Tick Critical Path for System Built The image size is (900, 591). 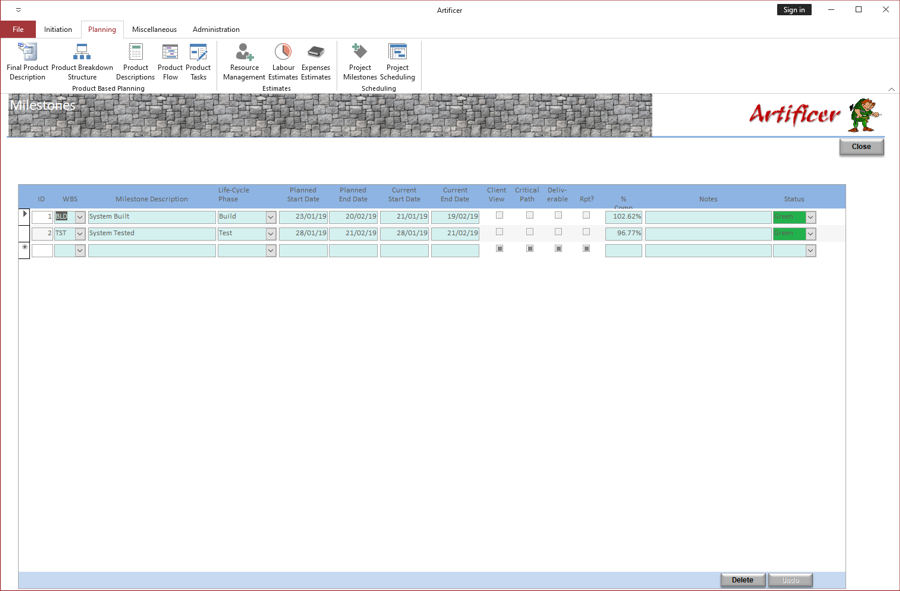click(x=530, y=215)
